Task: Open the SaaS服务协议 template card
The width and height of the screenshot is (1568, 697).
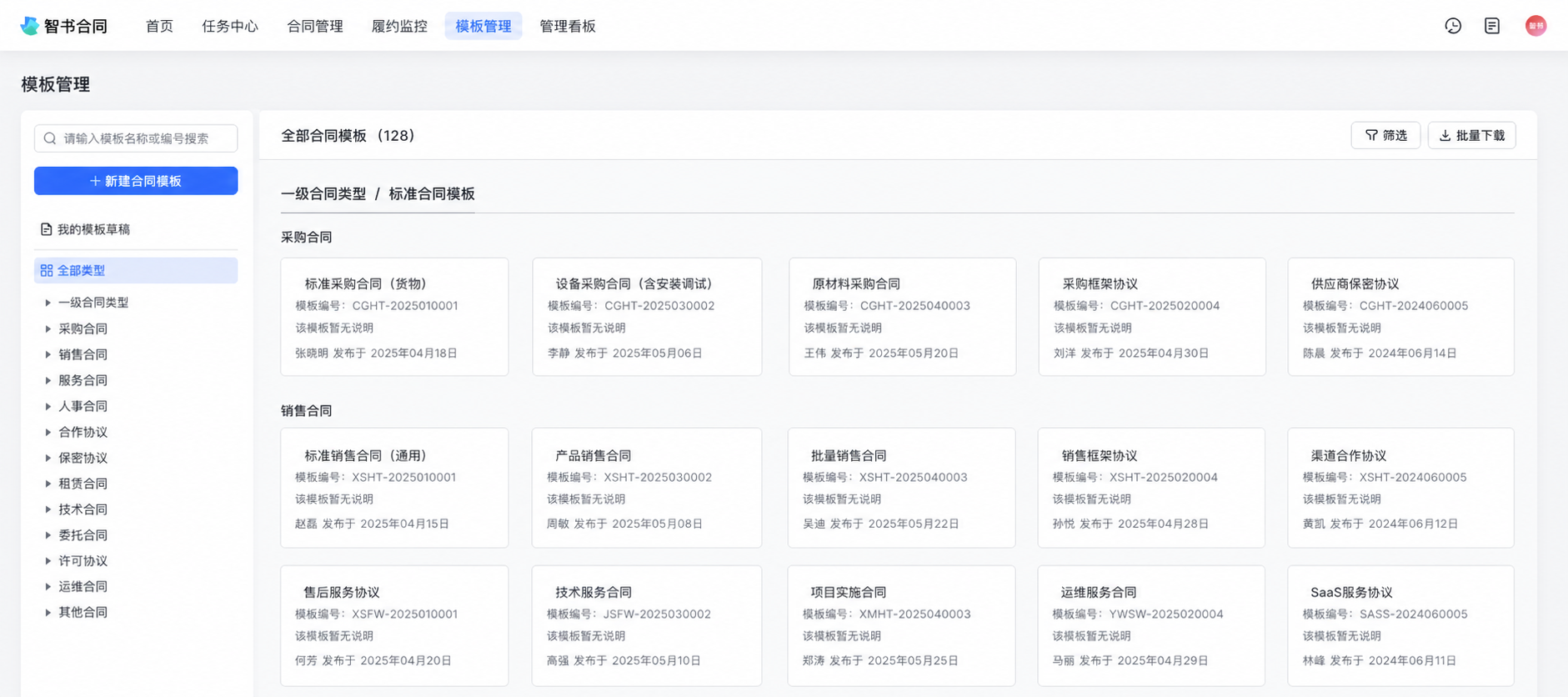Action: (1401, 626)
